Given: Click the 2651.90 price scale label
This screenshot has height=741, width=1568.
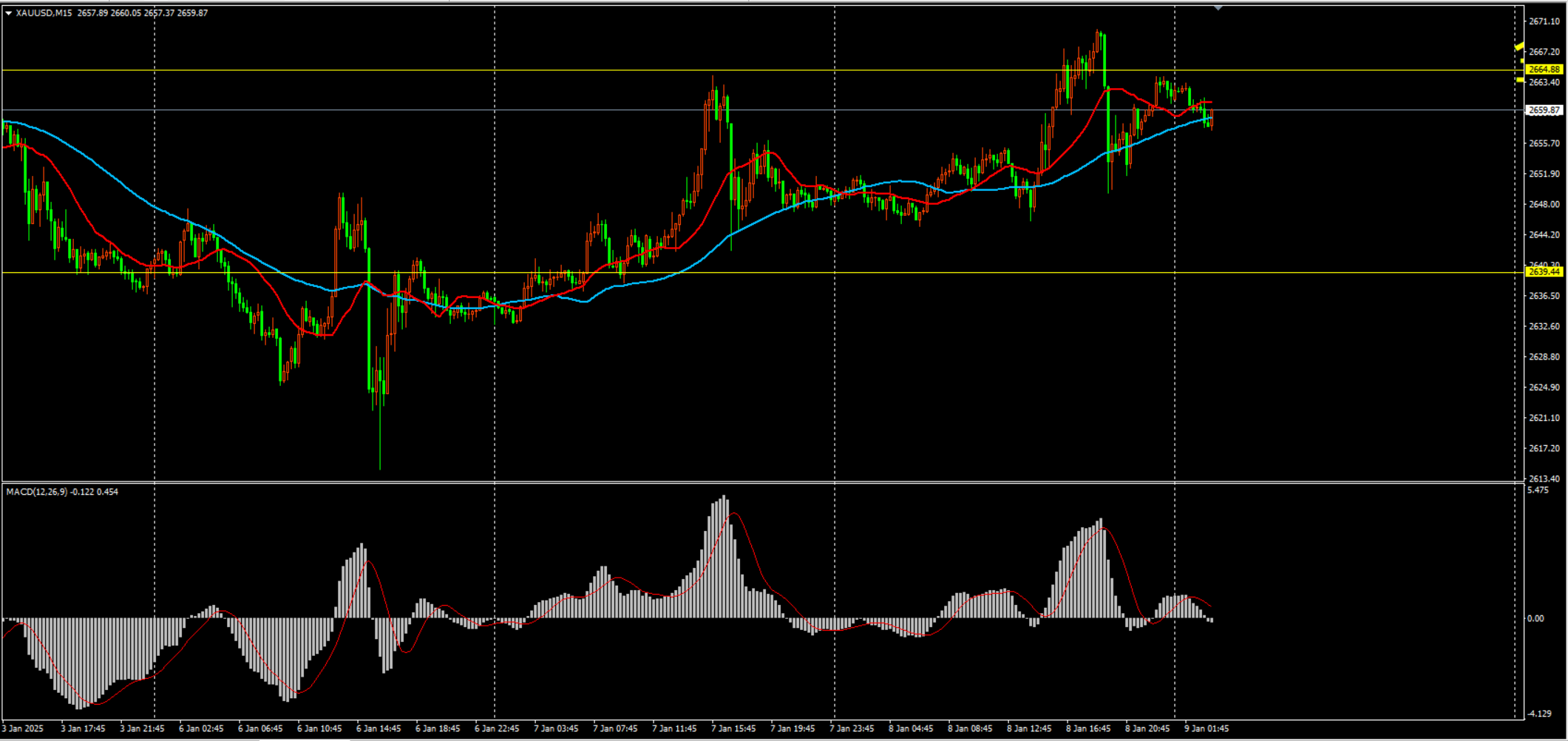Looking at the screenshot, I should (1544, 174).
